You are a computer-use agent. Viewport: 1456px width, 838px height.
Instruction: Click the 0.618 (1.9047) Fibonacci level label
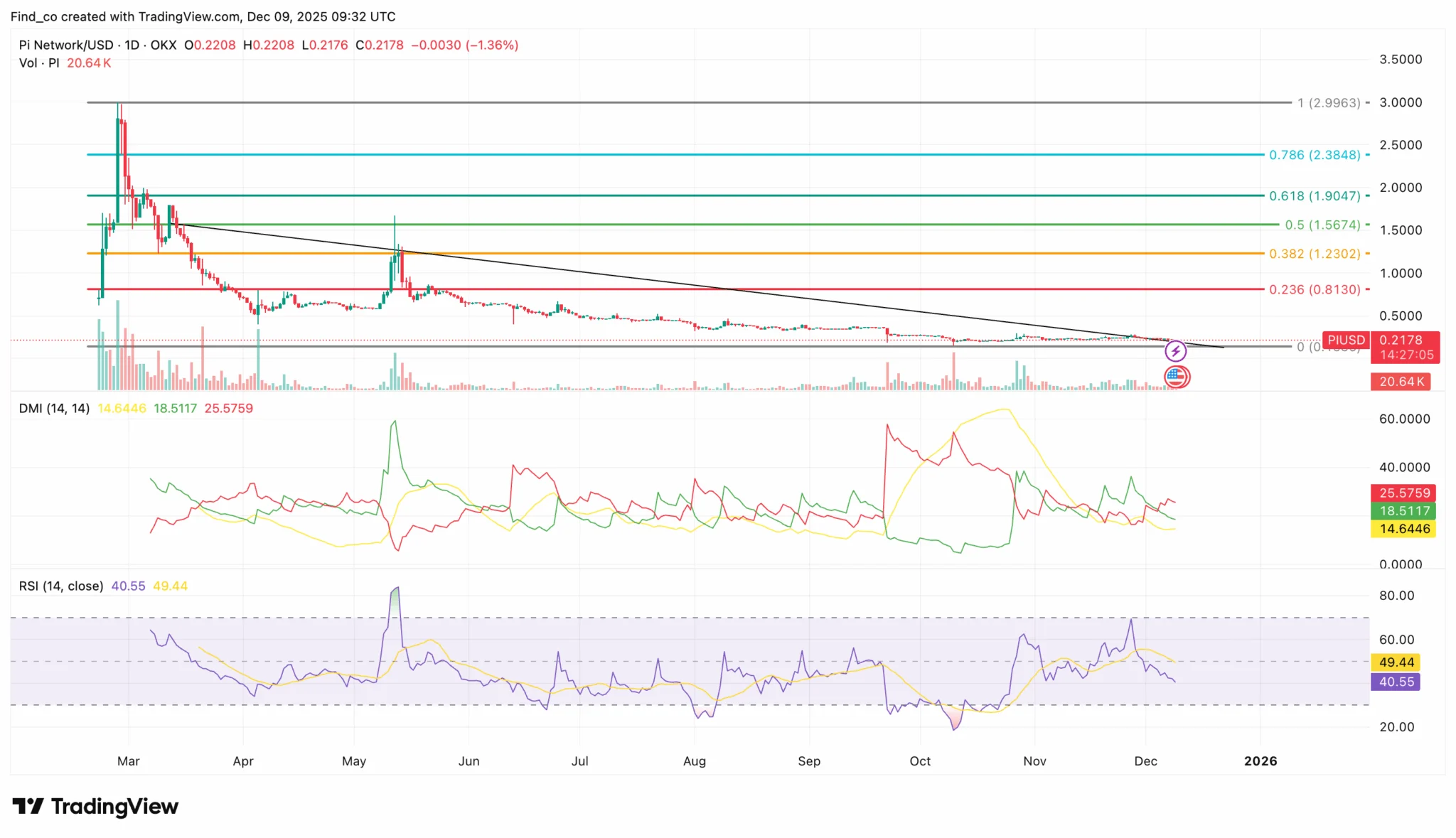(x=1315, y=196)
